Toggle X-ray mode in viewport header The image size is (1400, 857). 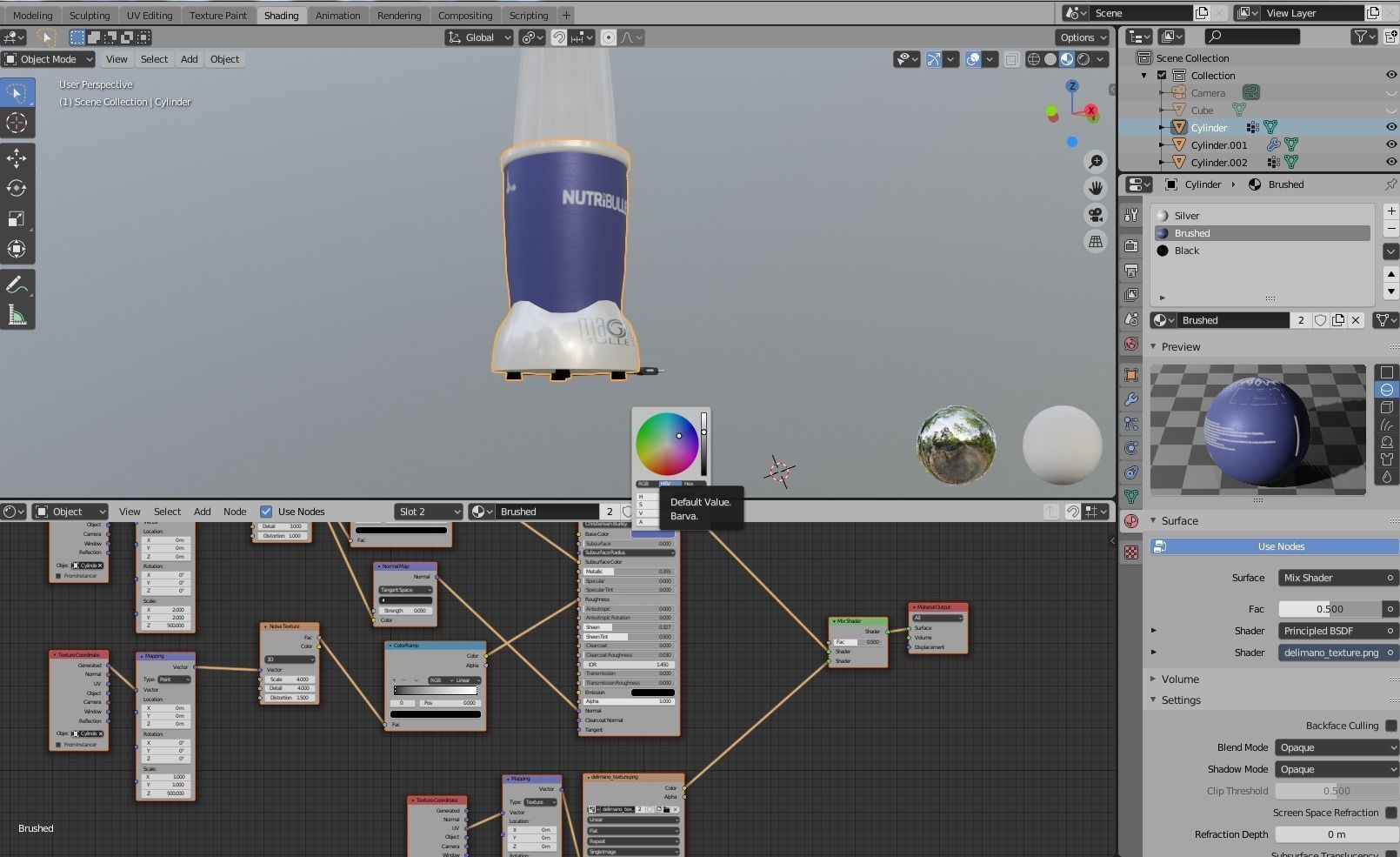pyautogui.click(x=1011, y=59)
